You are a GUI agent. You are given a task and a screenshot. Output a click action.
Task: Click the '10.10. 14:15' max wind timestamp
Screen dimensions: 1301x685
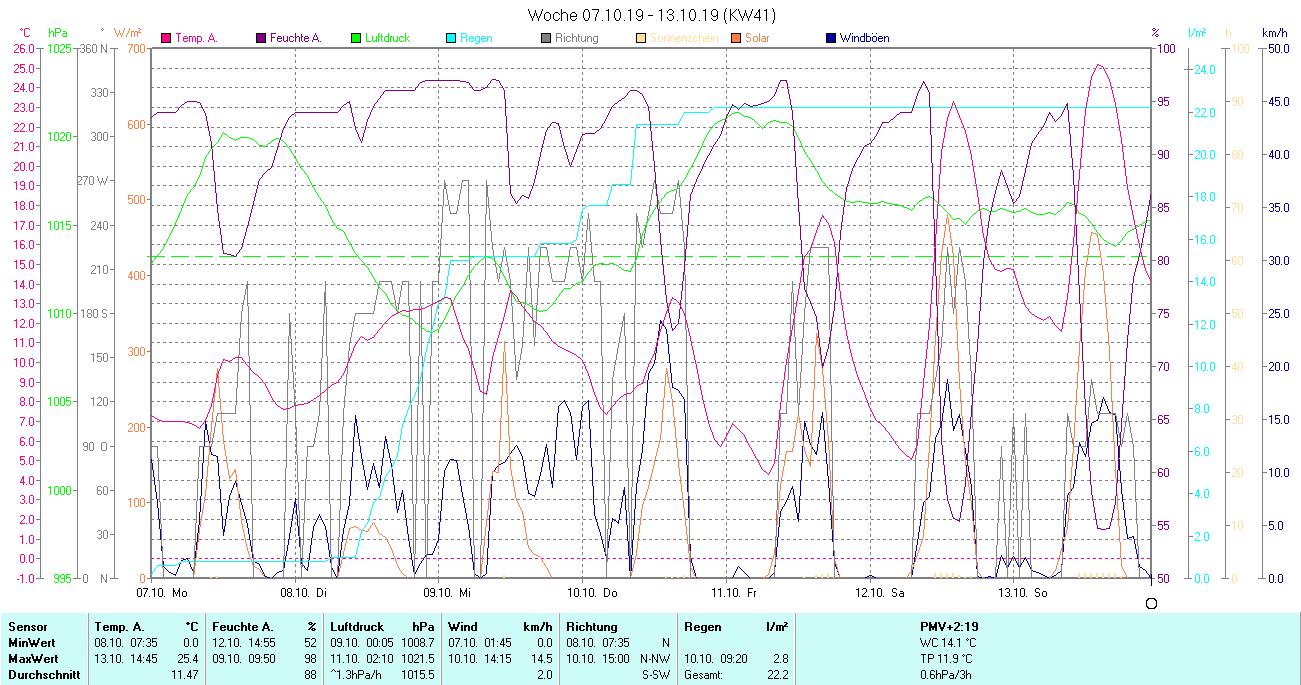point(481,659)
